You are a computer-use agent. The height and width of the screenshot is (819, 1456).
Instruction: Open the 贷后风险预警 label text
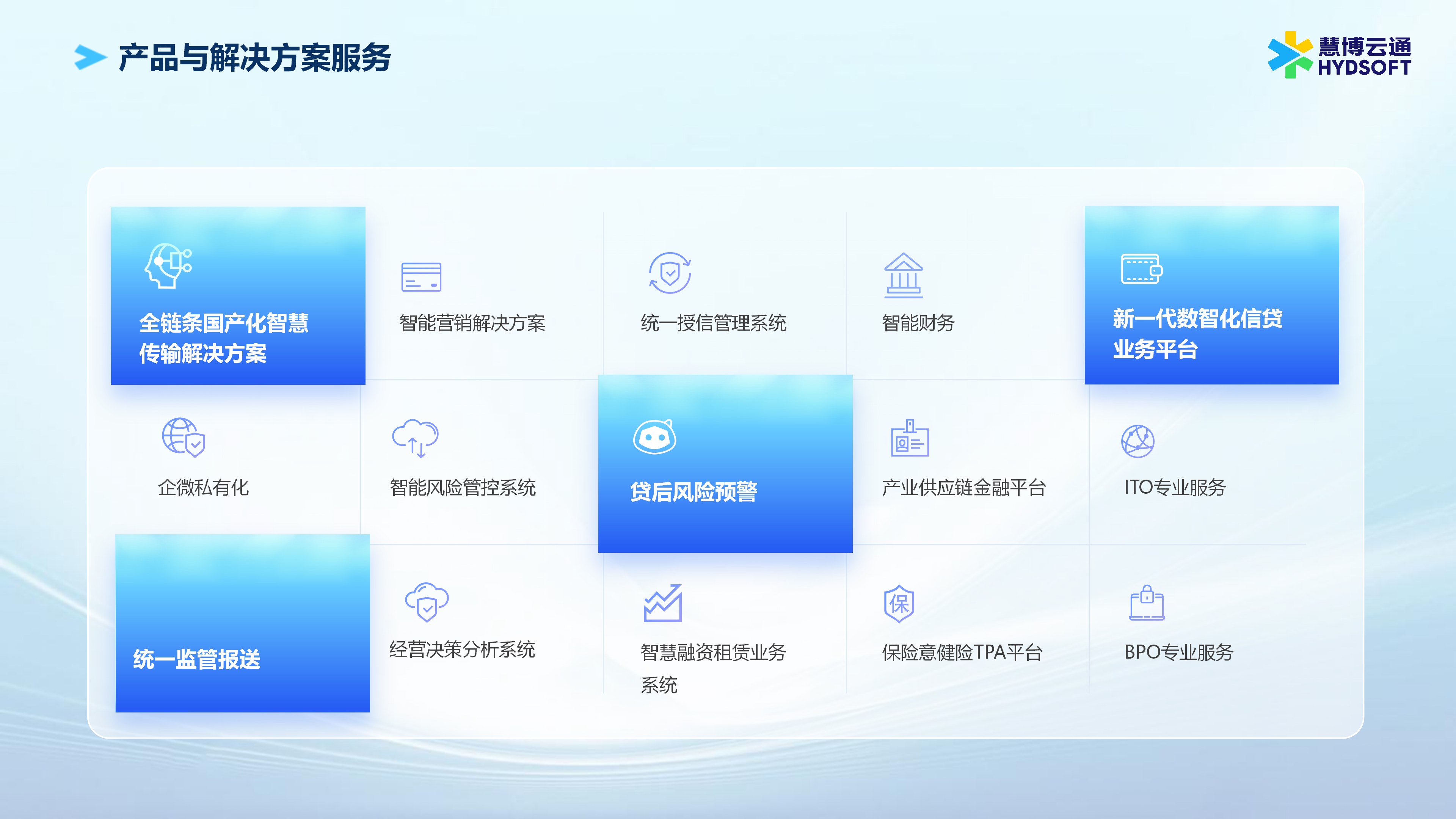click(x=693, y=492)
